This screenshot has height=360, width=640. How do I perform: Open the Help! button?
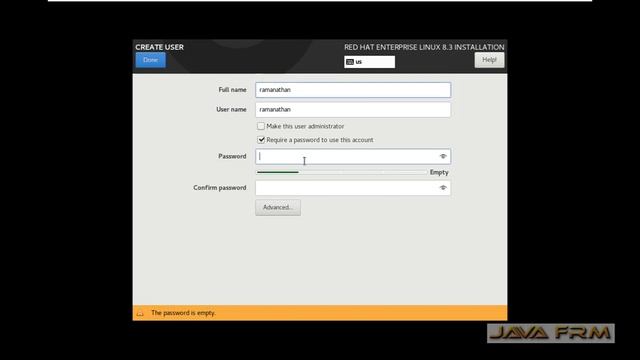tap(489, 60)
